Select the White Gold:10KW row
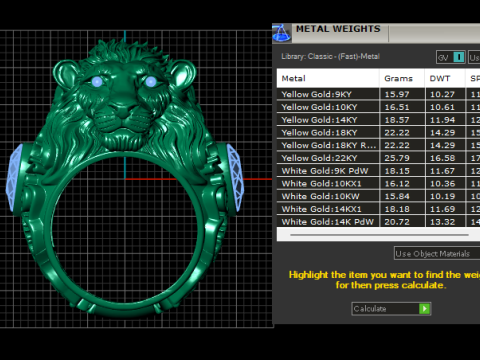 (378, 196)
